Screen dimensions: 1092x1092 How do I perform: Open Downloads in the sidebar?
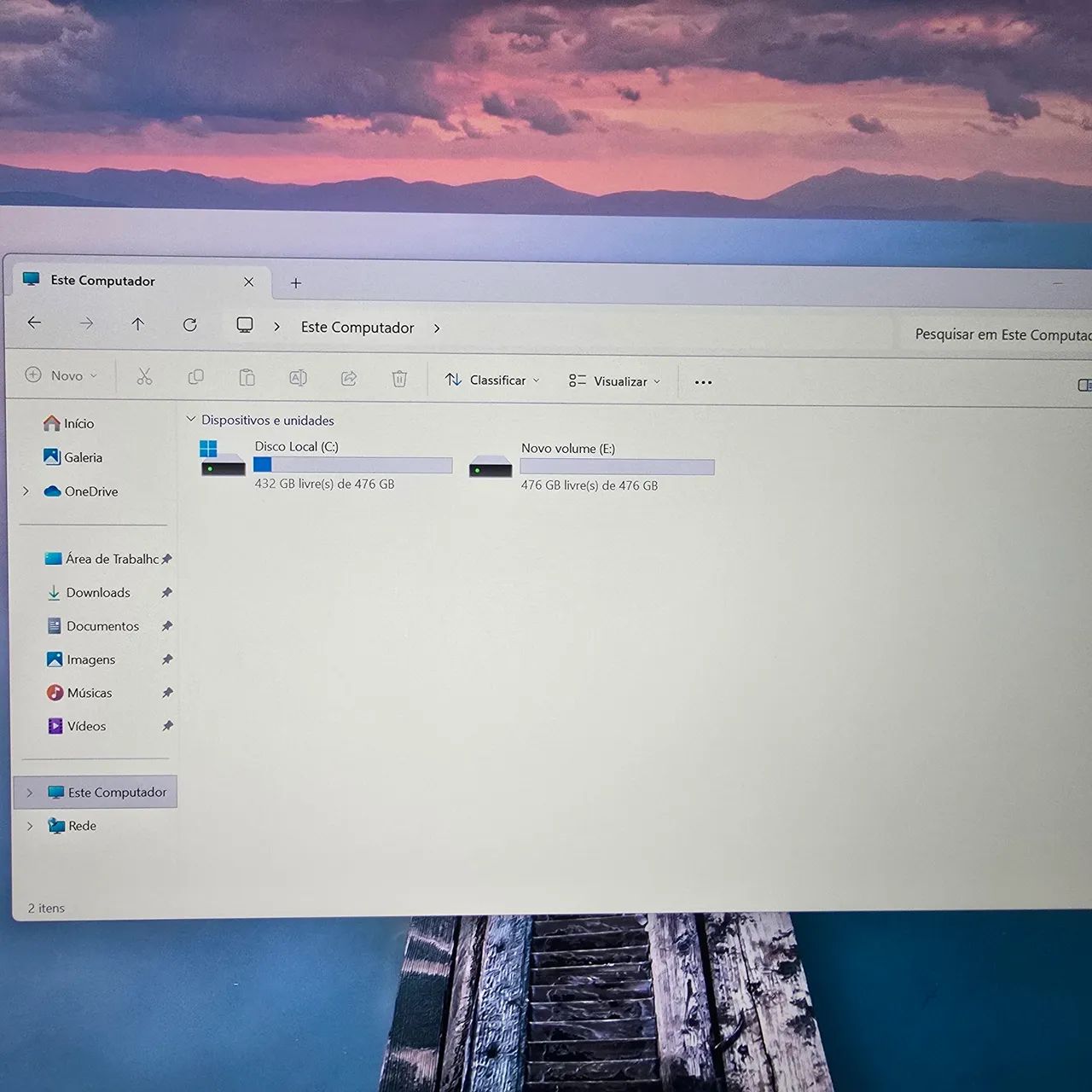tap(98, 593)
